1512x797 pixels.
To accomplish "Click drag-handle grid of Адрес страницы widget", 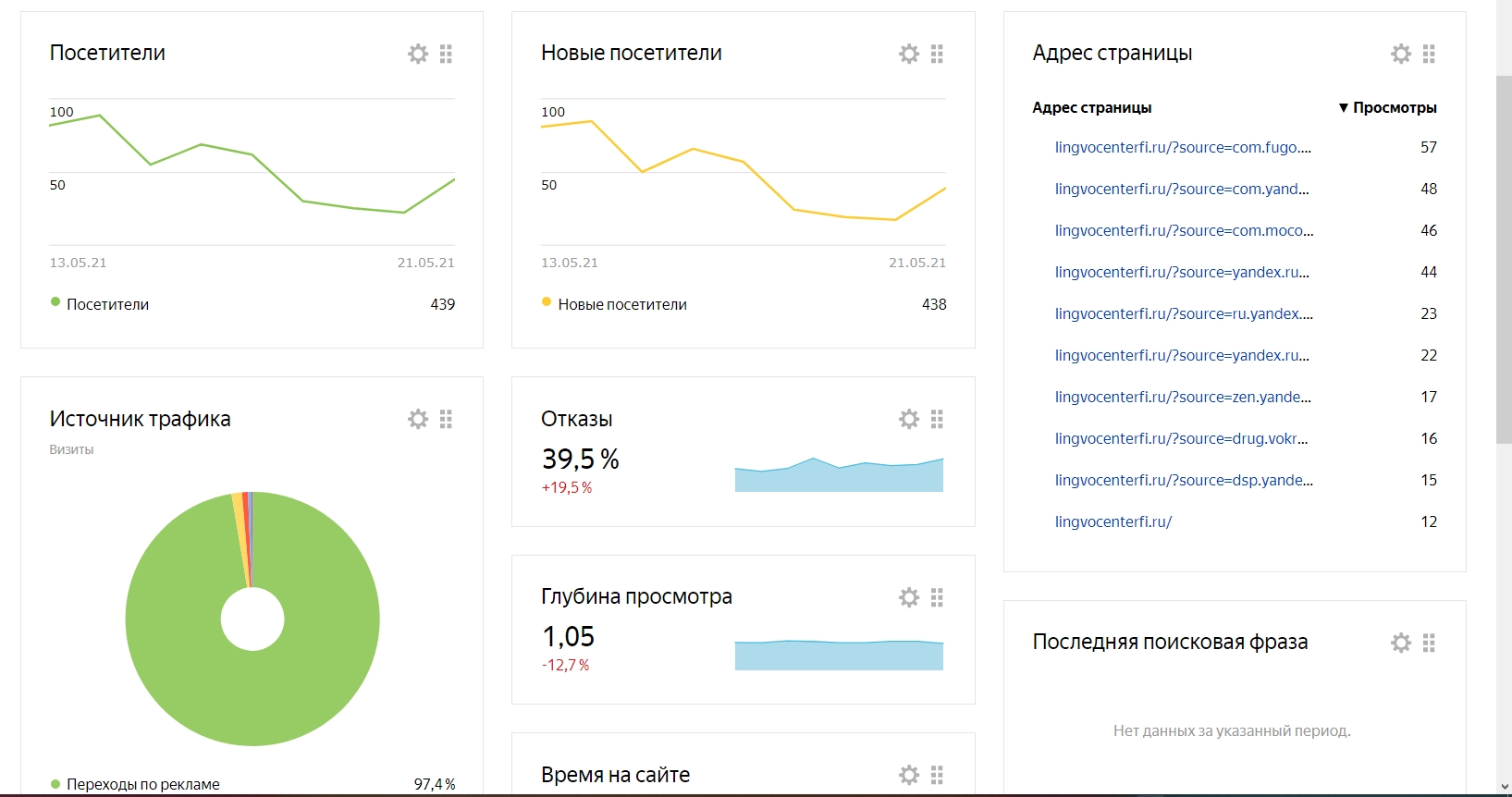I will (x=1429, y=54).
